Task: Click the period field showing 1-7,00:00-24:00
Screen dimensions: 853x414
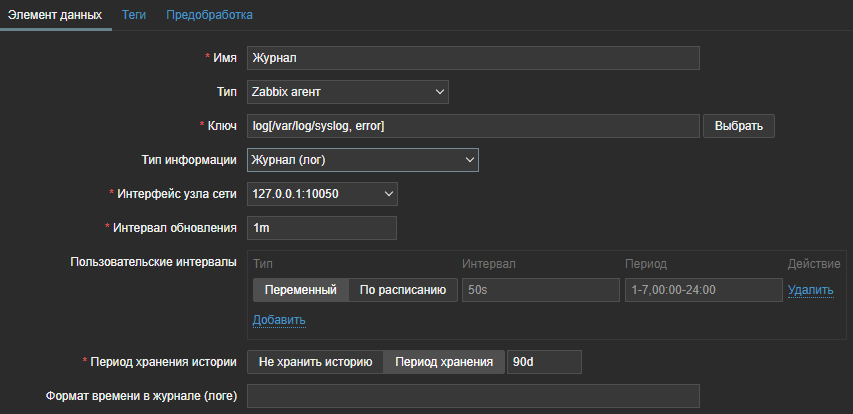Action: (701, 290)
